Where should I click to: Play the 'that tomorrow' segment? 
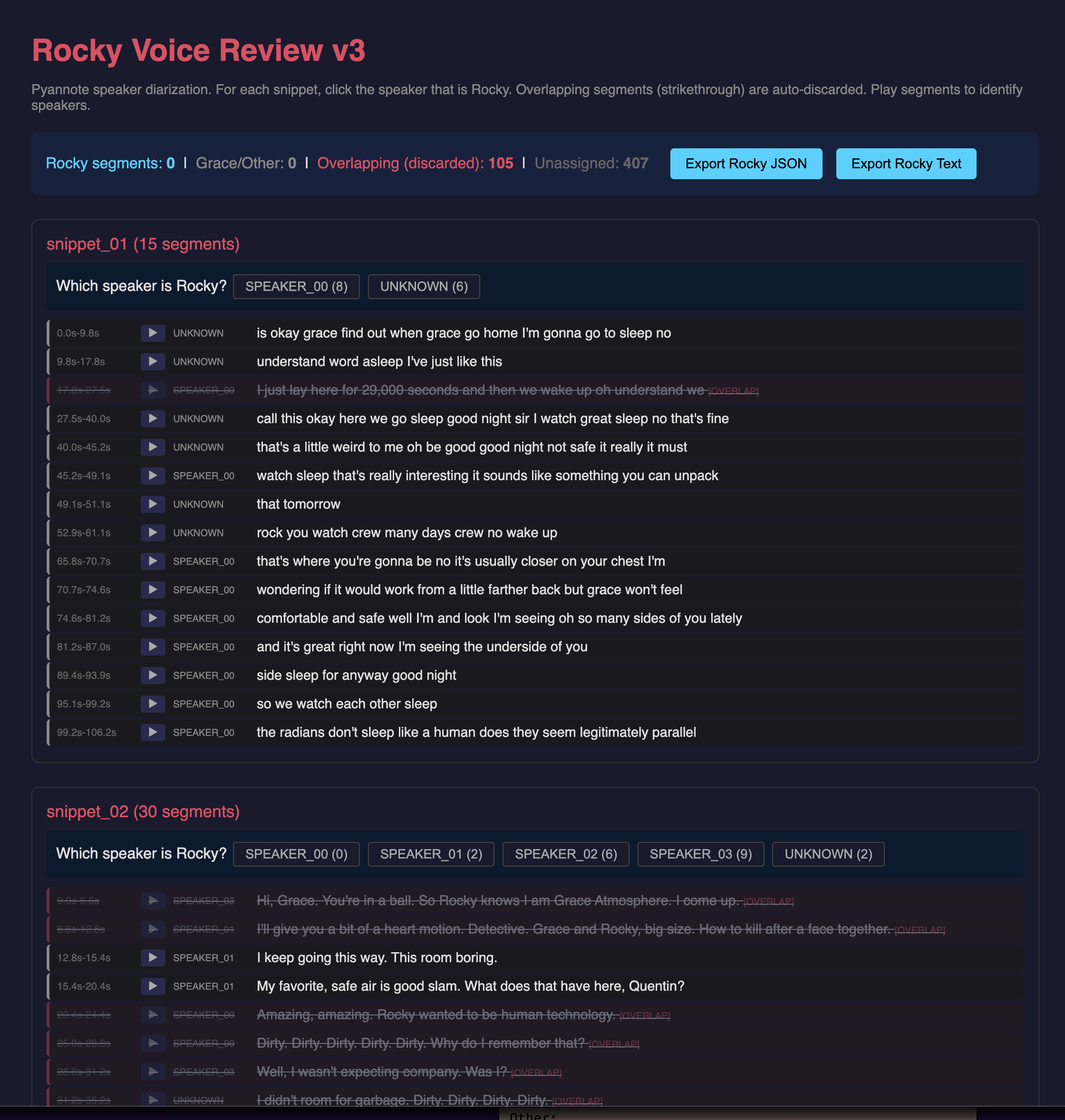[x=153, y=504]
